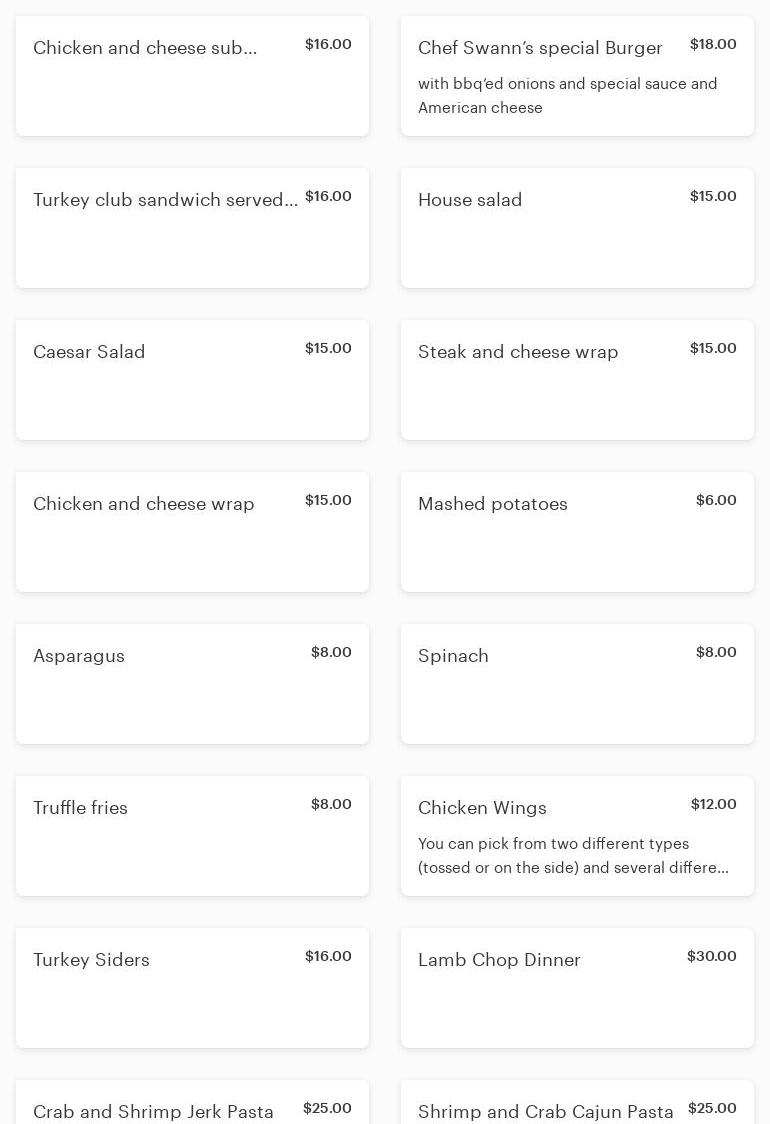
Task: Click the bbq'ed onions burger description
Action: [567, 95]
